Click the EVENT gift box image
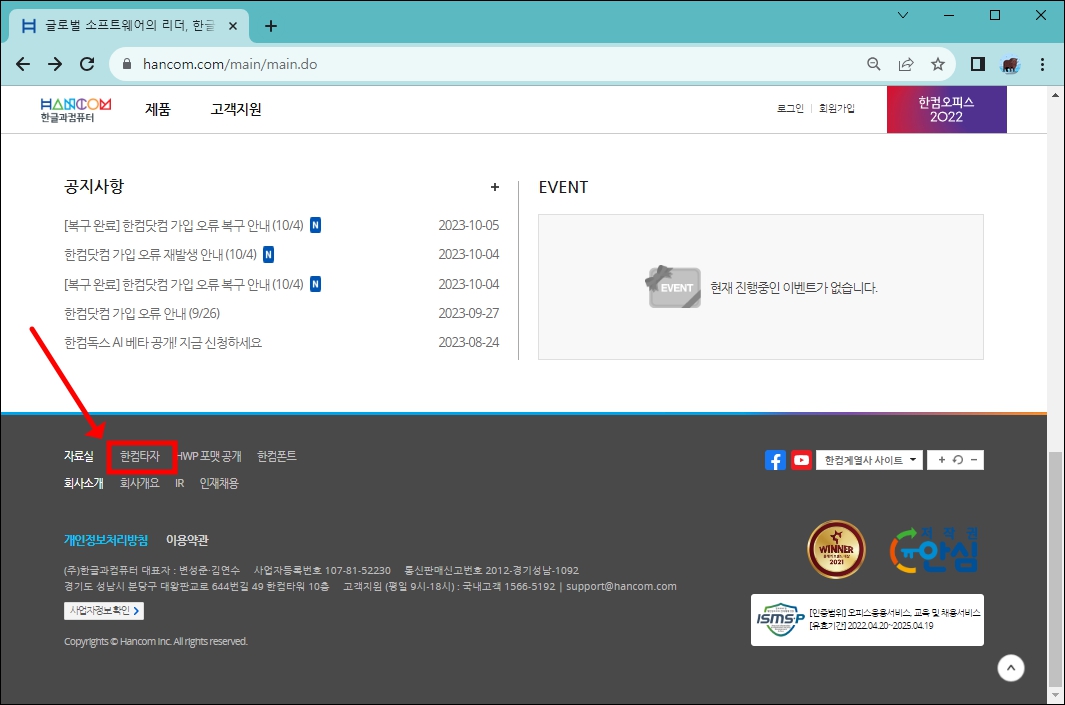The image size is (1065, 705). 673,287
